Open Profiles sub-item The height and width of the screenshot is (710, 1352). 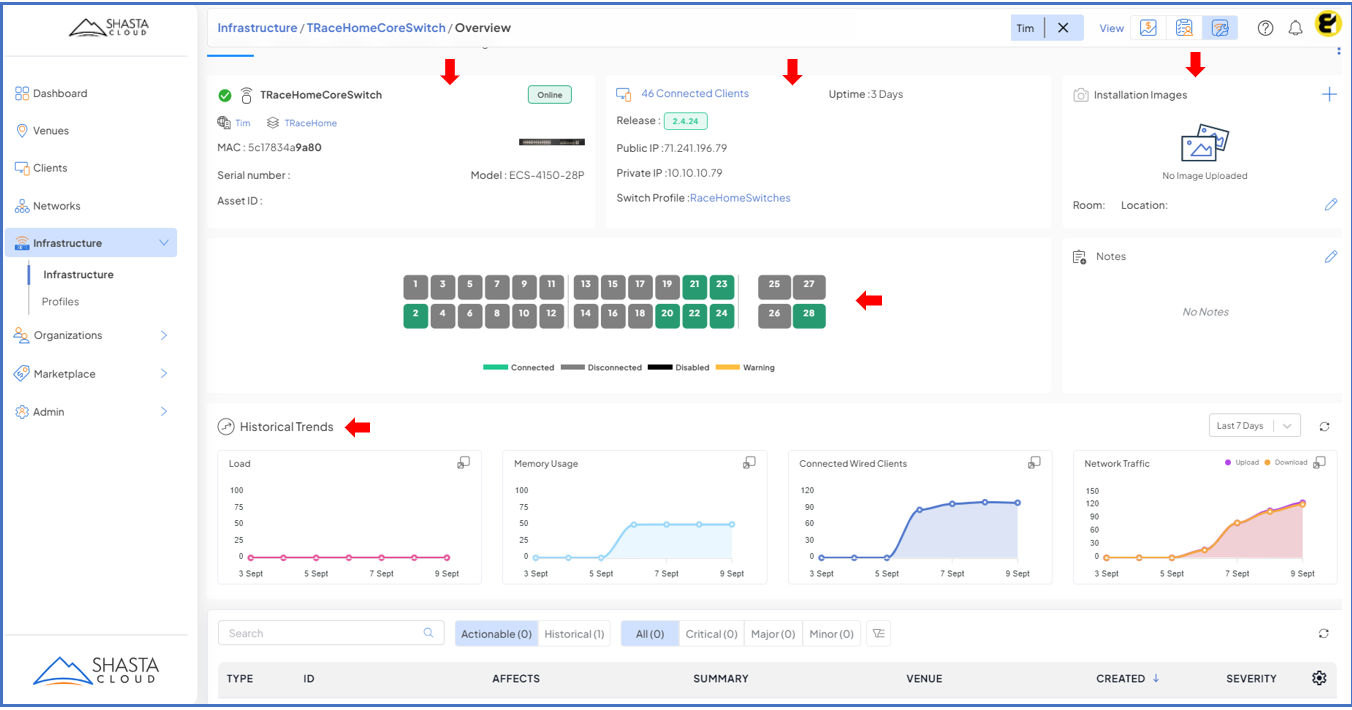[60, 301]
